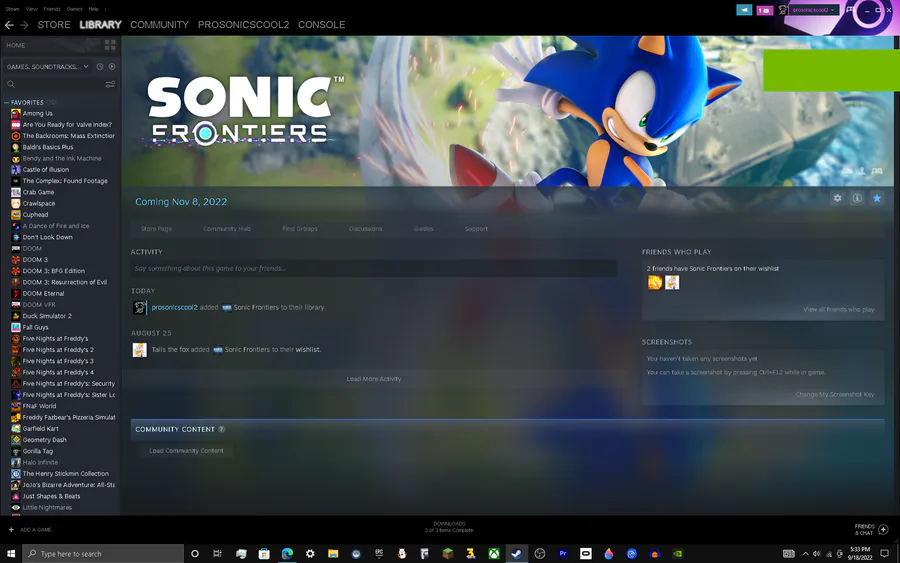Show game info icon
900x563 pixels.
pyautogui.click(x=857, y=198)
